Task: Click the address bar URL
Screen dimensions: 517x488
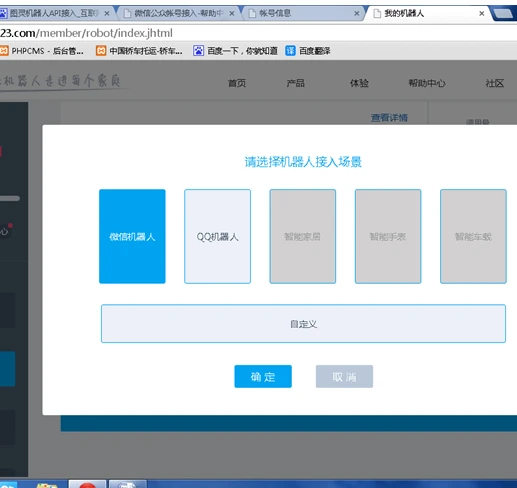Action: tap(86, 33)
